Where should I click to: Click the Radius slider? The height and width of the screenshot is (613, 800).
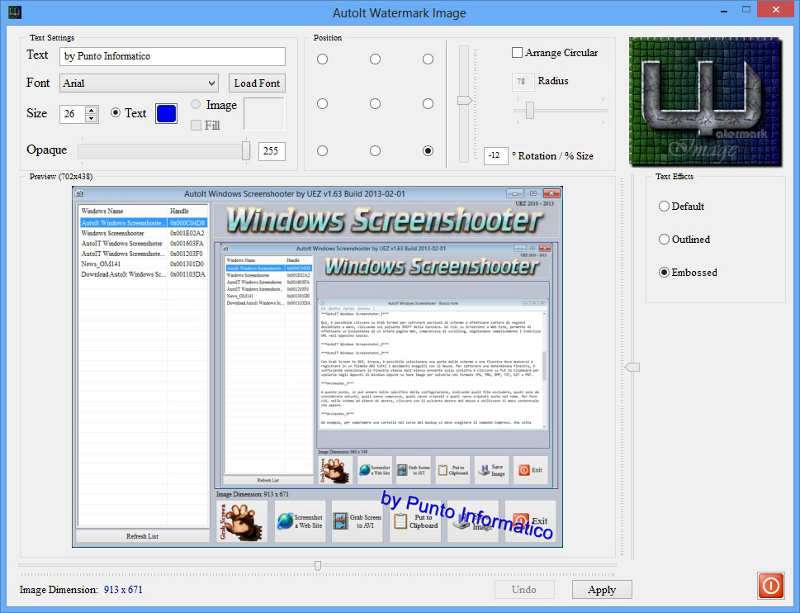pos(560,110)
